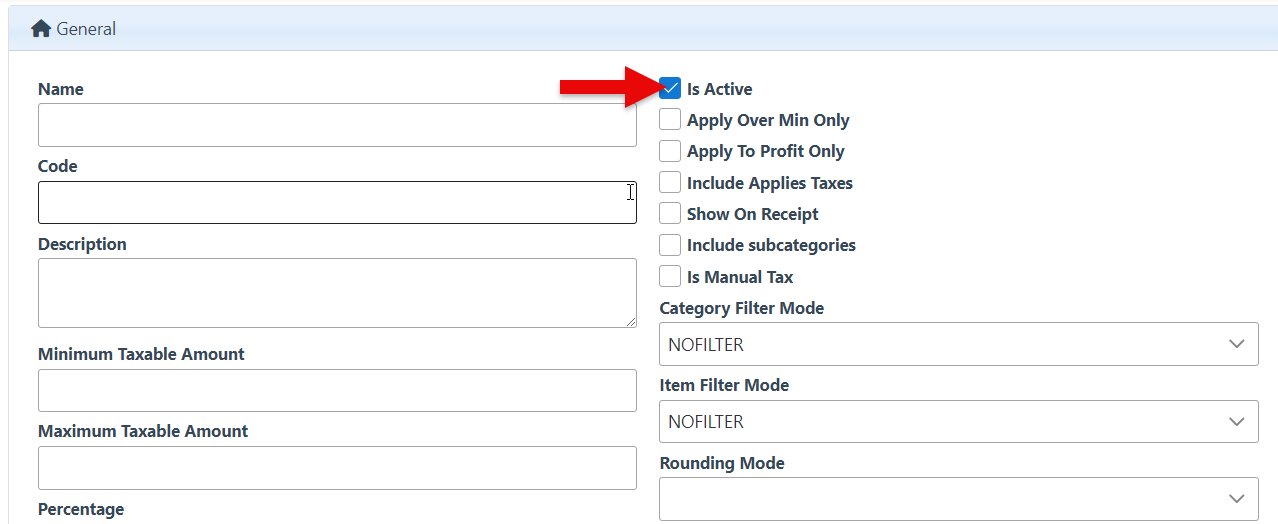The height and width of the screenshot is (524, 1278).
Task: Click into the Name text field
Action: [337, 125]
